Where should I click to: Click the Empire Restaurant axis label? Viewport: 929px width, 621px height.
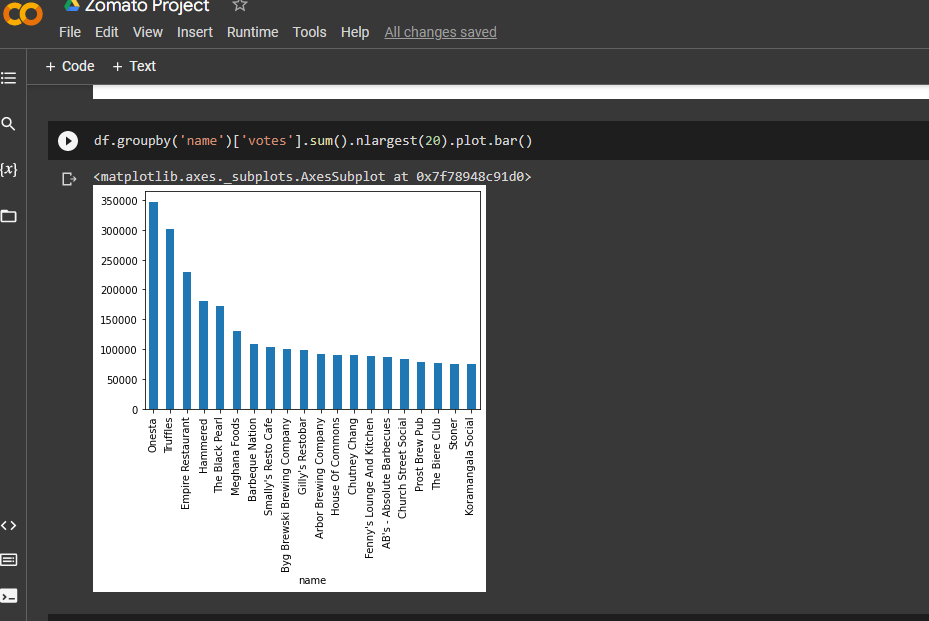pos(185,463)
